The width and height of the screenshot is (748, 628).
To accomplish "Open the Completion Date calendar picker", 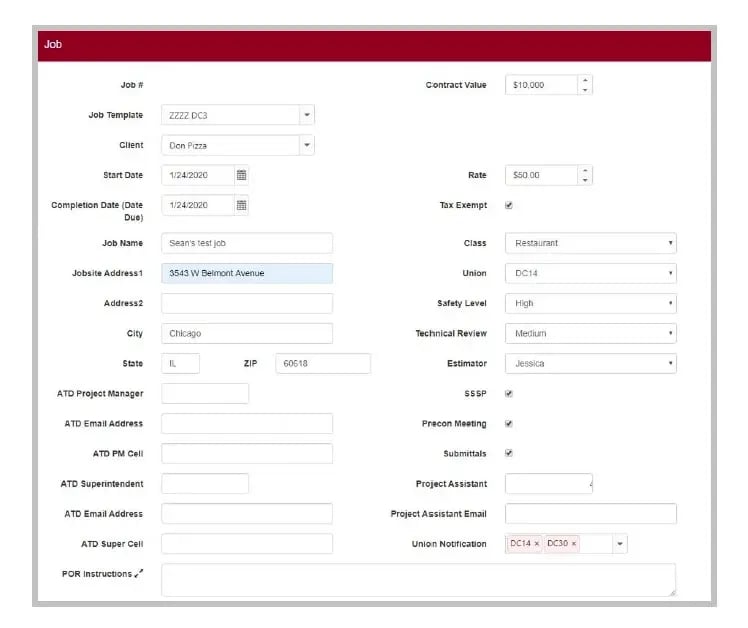I will coord(241,205).
